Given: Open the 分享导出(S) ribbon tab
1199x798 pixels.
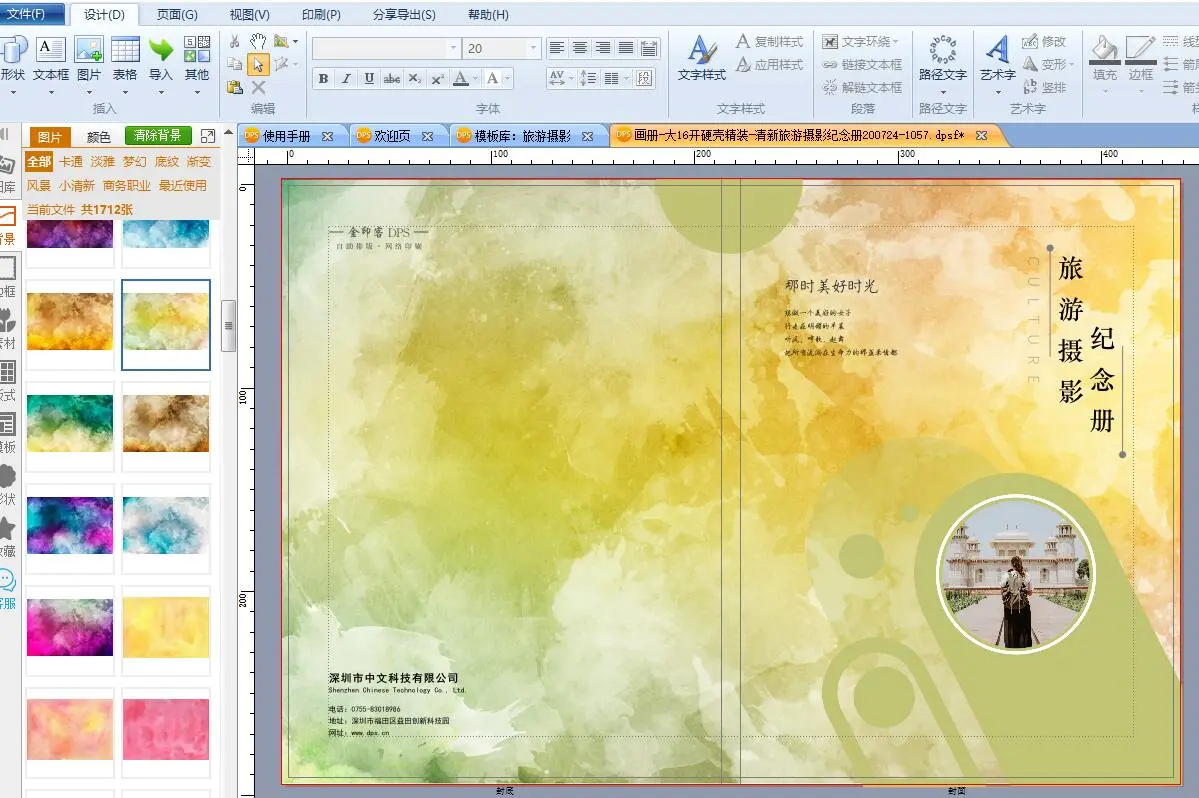Looking at the screenshot, I should coord(404,15).
